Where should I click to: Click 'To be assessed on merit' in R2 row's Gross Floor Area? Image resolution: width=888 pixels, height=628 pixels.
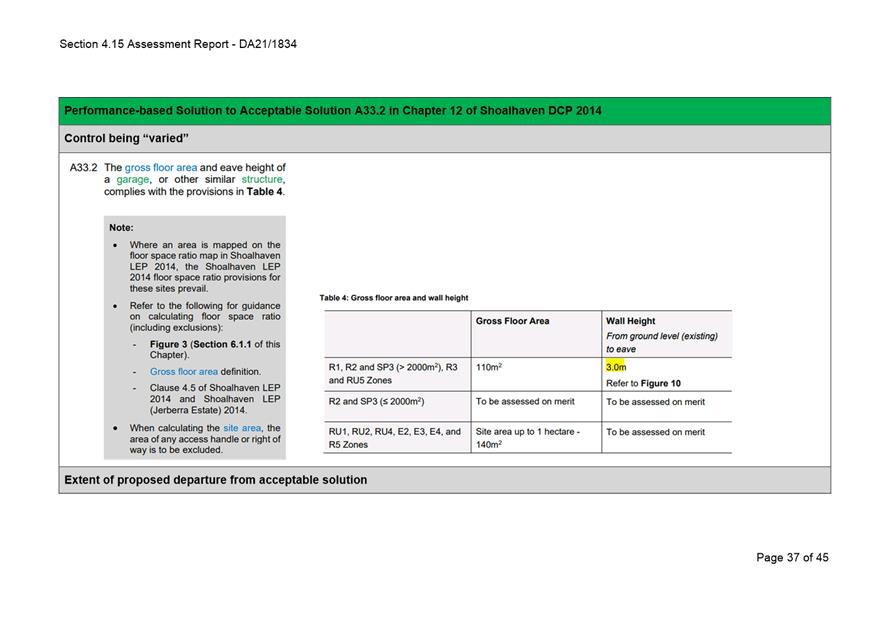524,401
